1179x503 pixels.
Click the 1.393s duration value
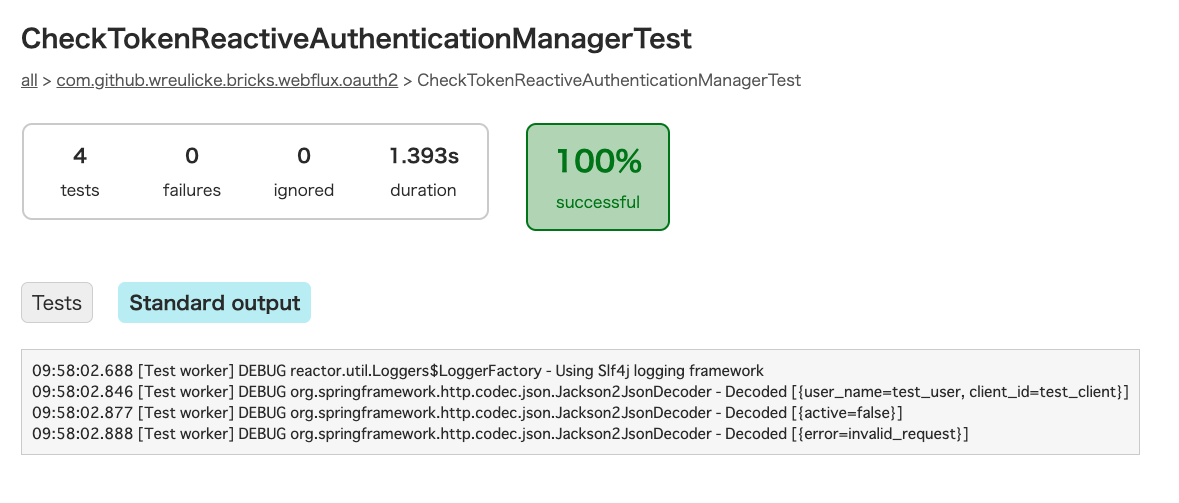(423, 156)
